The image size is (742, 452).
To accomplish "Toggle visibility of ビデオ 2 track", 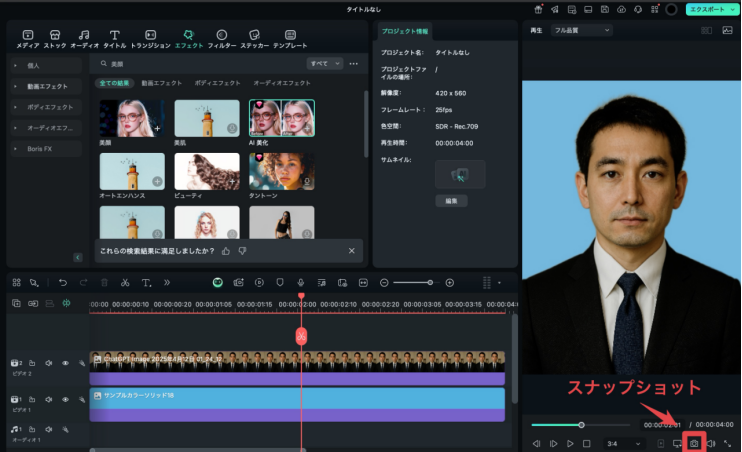I will pyautogui.click(x=65, y=363).
